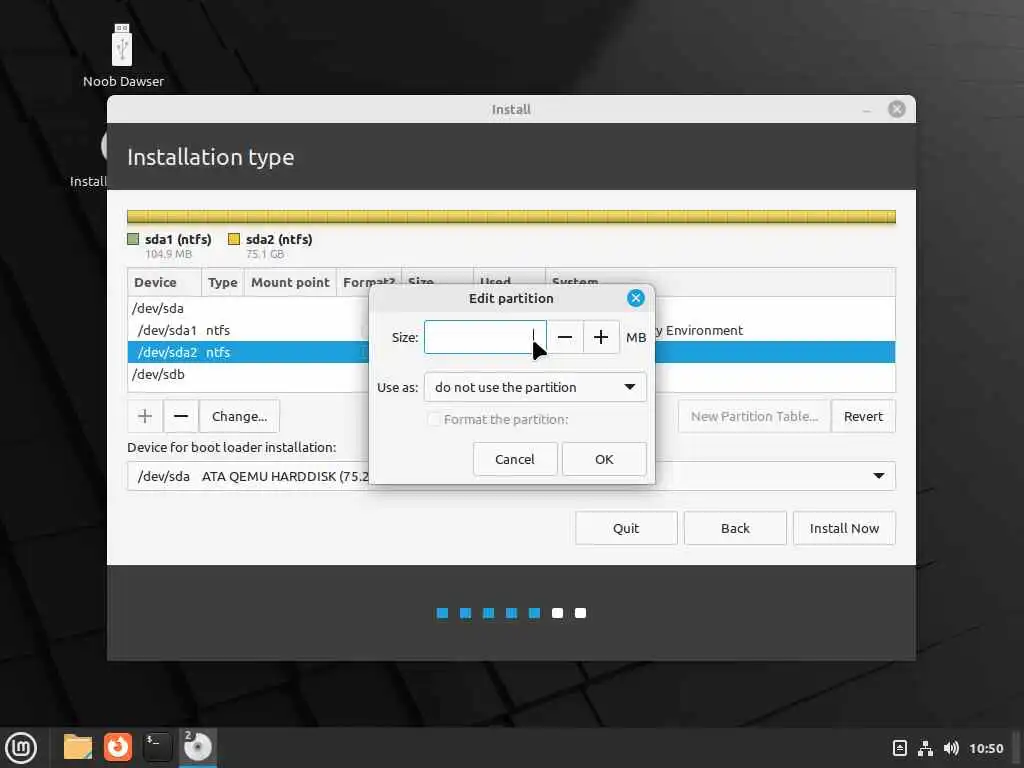This screenshot has width=1024, height=768.
Task: Select the /dev/sda1 ntfs row
Action: coord(511,330)
